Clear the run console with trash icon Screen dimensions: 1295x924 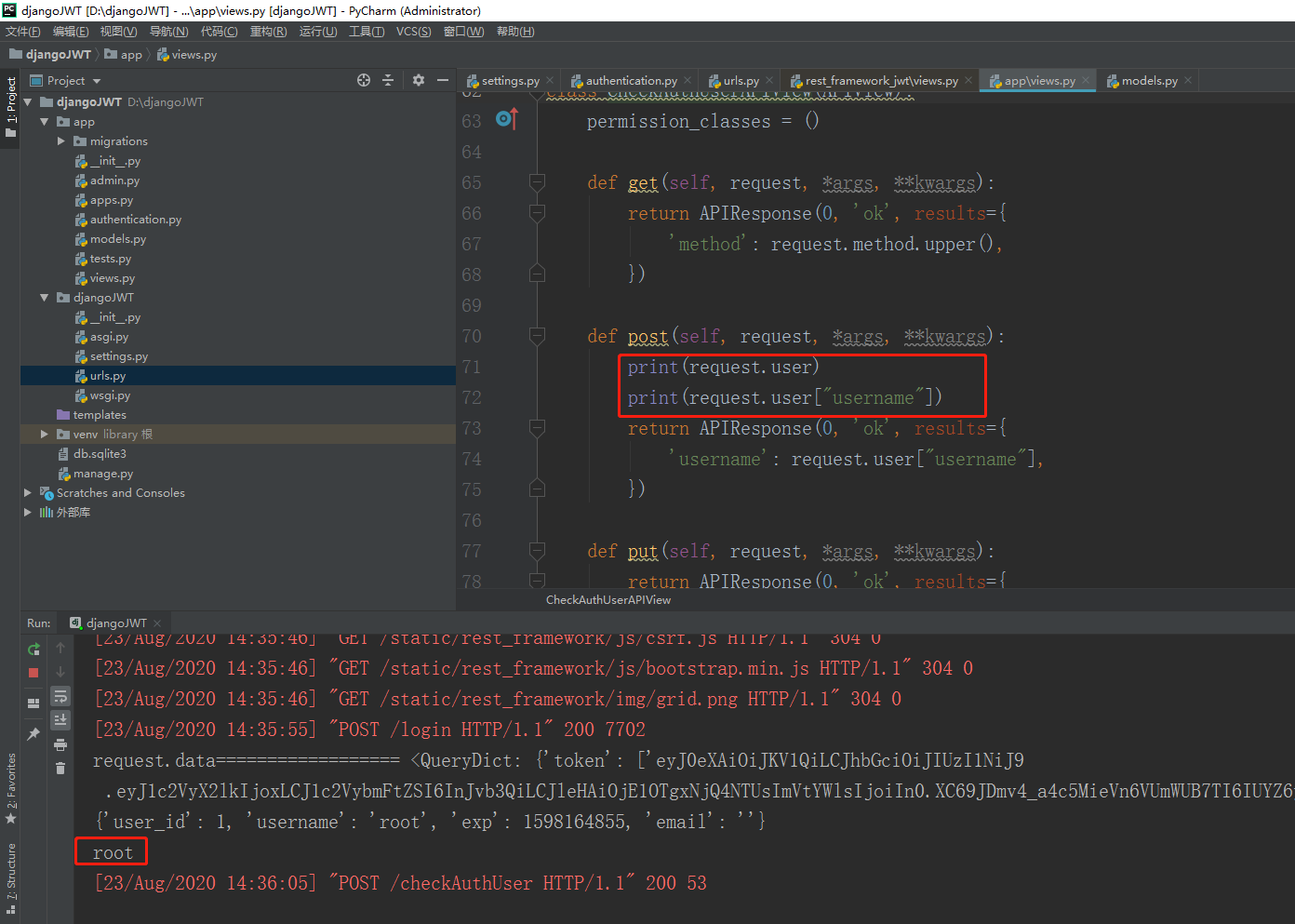pos(60,768)
